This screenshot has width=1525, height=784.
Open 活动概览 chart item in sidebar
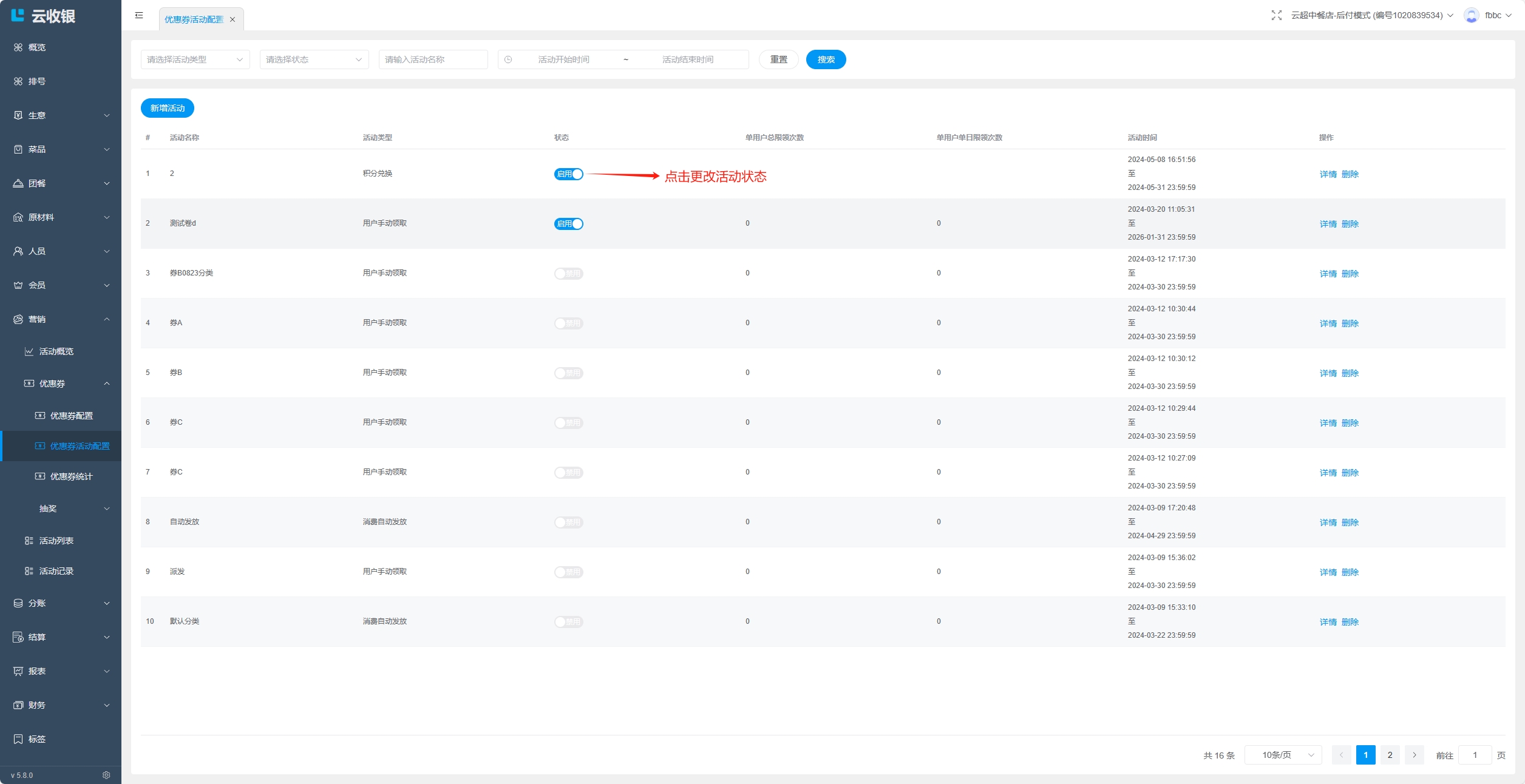pyautogui.click(x=56, y=351)
